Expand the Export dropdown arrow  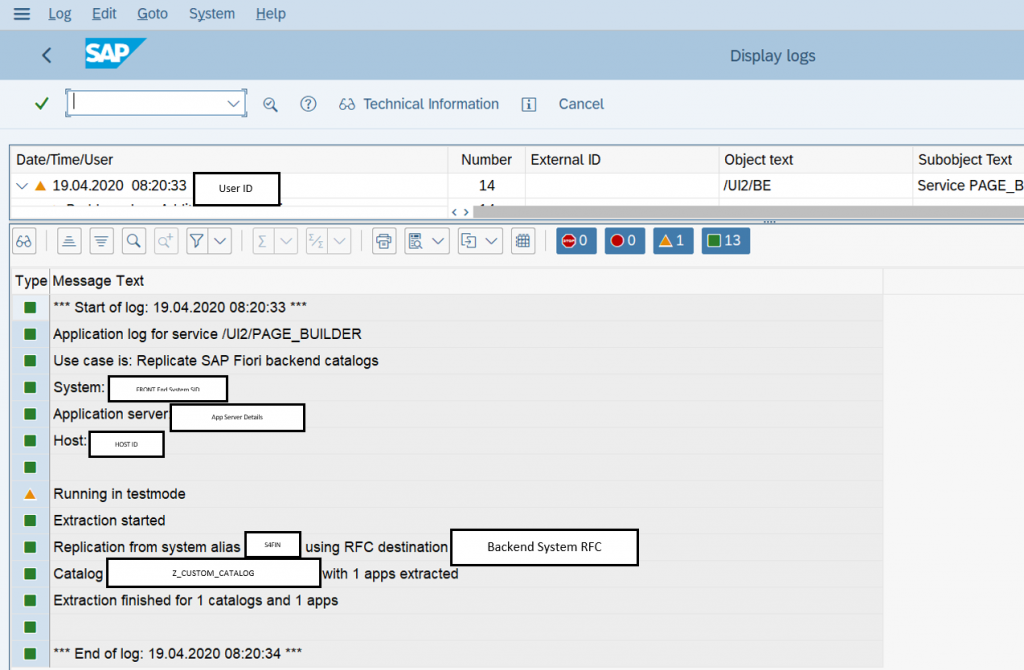(492, 241)
